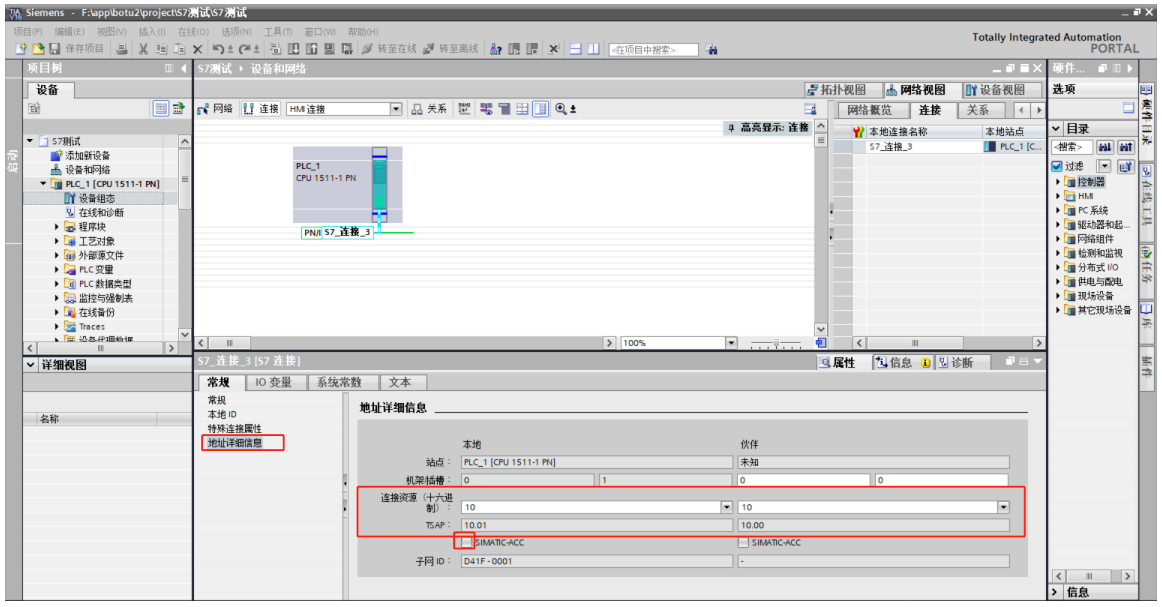
Task: Toggle the 过滤 filter checkbox in catalog
Action: pos(1058,166)
